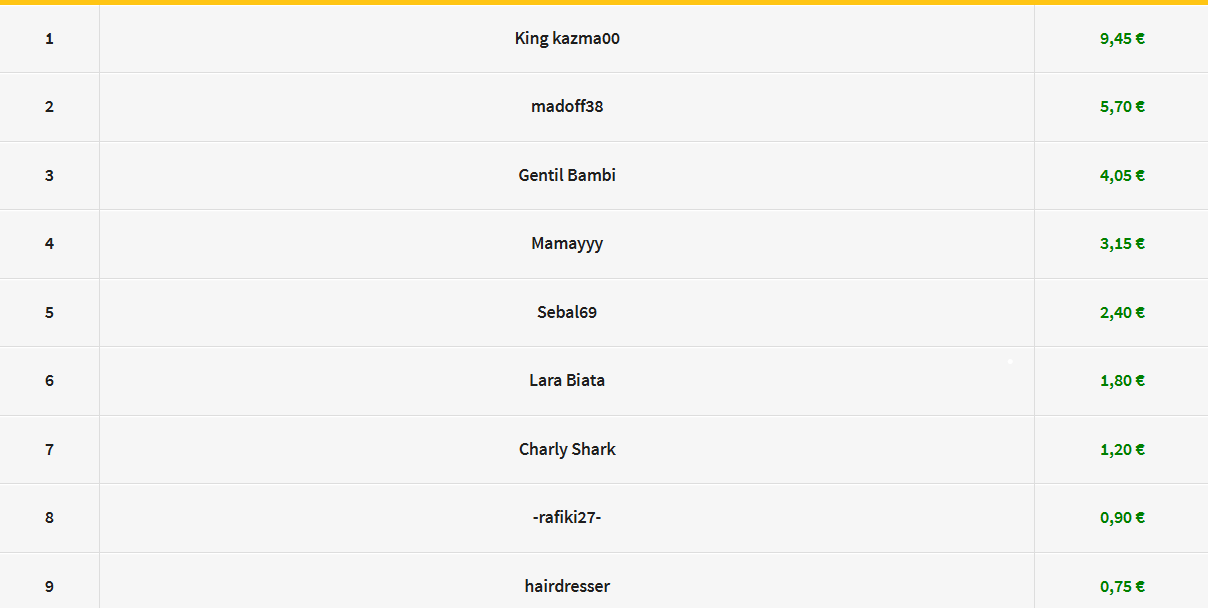Open Lara Biata's entry

[567, 381]
